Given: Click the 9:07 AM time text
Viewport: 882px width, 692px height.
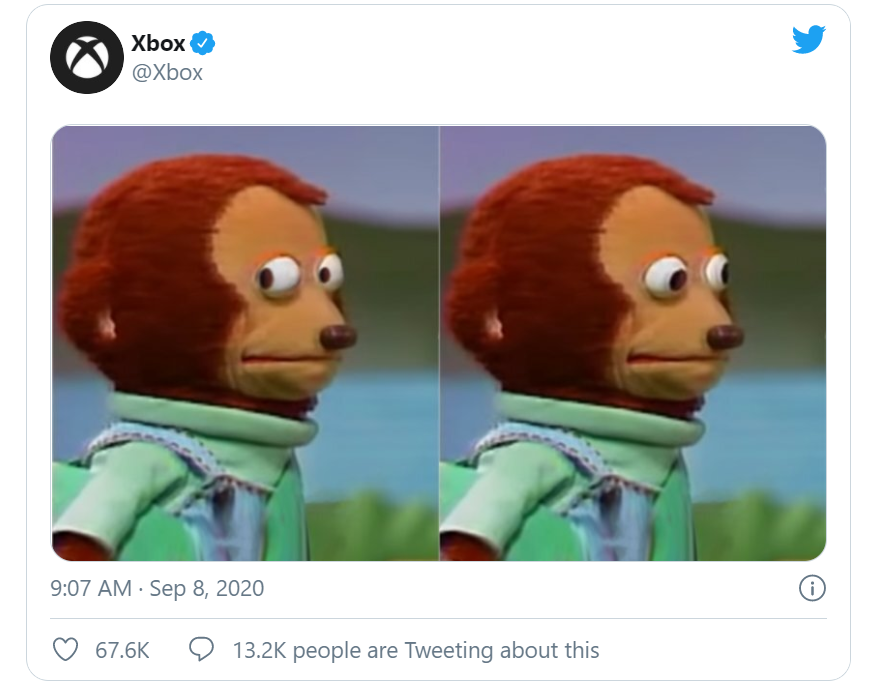Looking at the screenshot, I should (x=90, y=588).
